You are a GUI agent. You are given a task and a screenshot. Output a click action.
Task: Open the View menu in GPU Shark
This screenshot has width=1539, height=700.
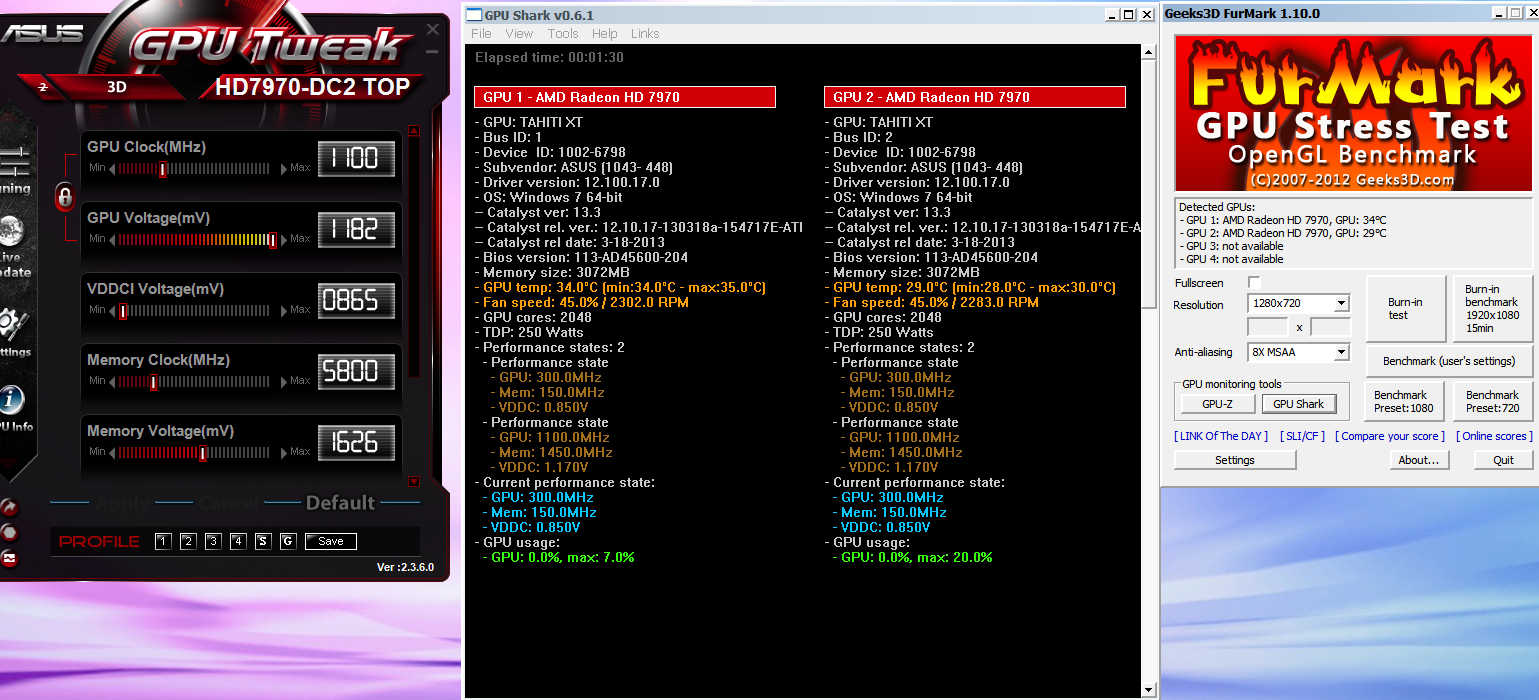(519, 33)
